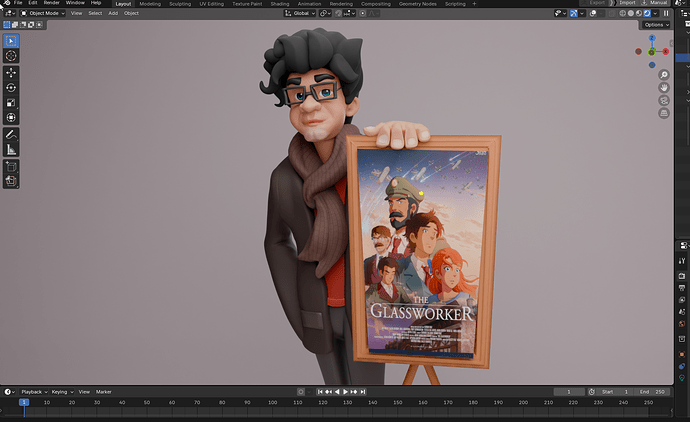This screenshot has height=422, width=690.
Task: Switch to the UV Editing workspace tab
Action: click(x=212, y=4)
